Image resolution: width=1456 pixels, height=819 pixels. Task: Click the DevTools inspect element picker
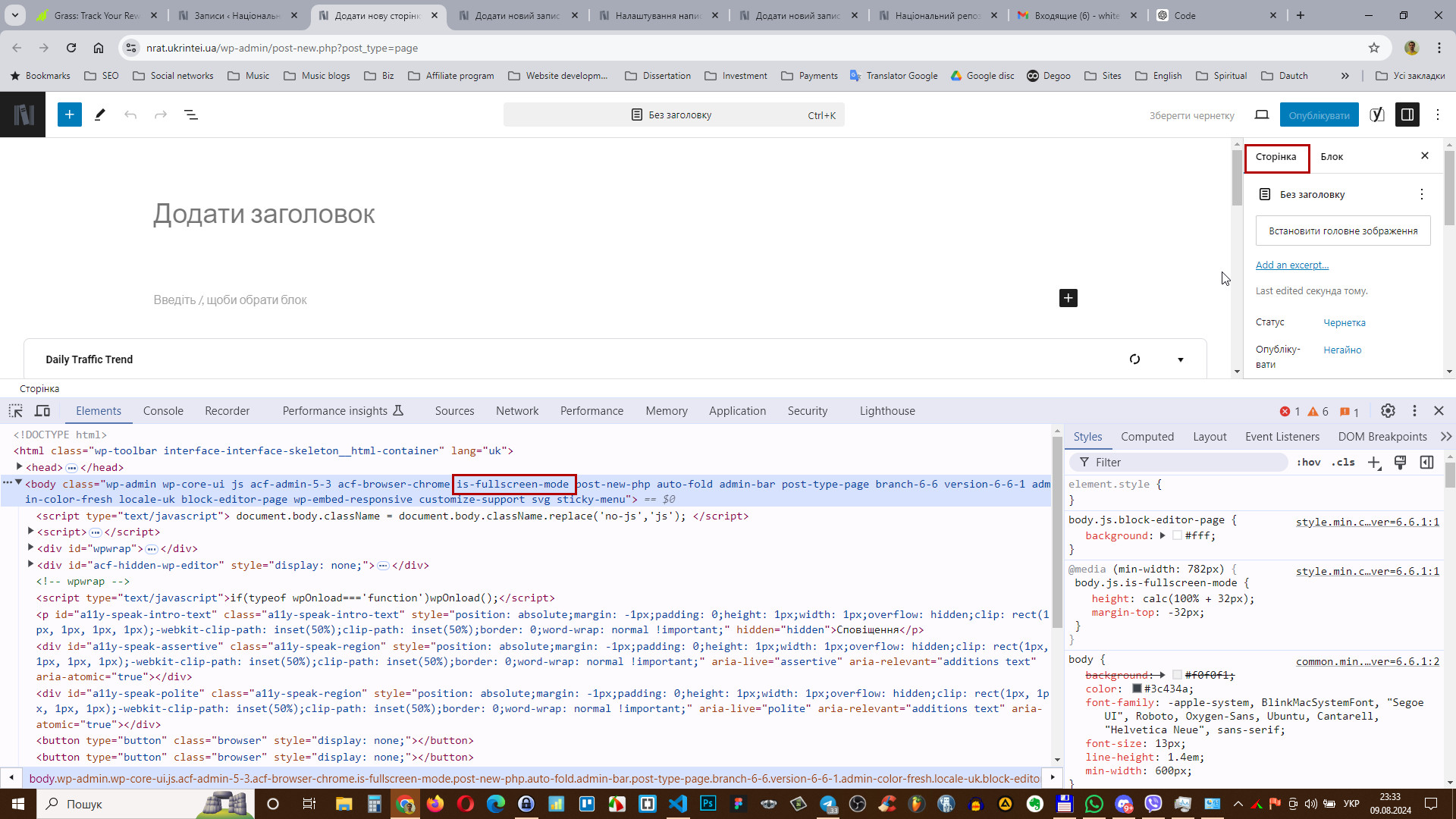(15, 410)
